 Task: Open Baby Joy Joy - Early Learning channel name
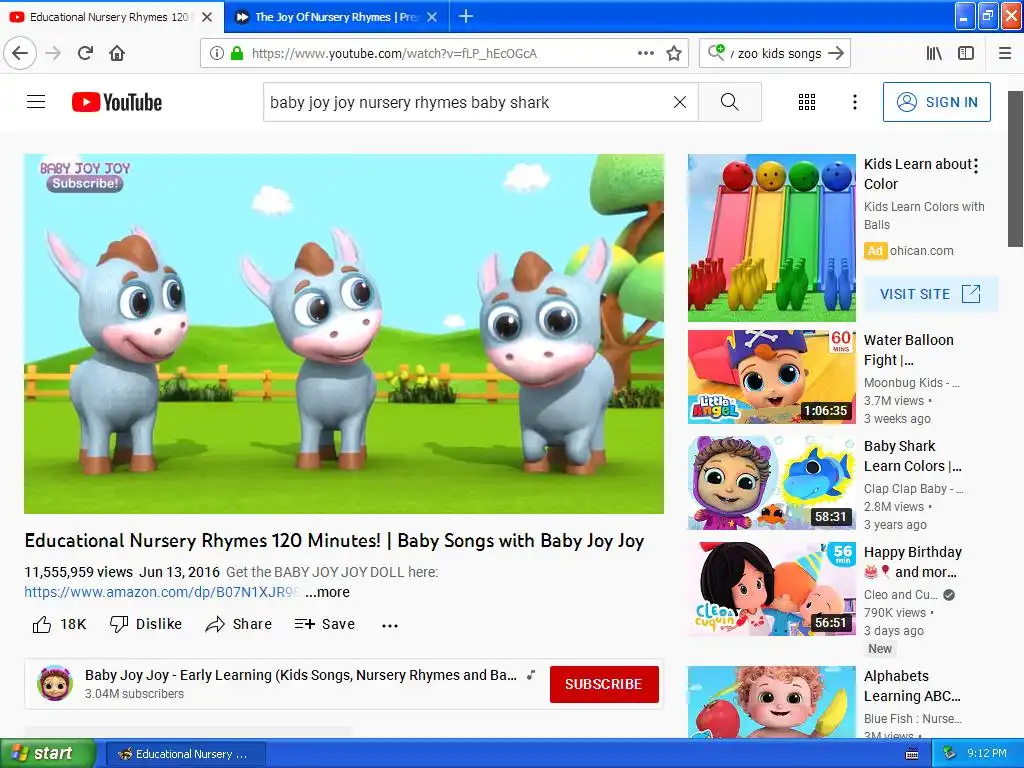tap(300, 675)
